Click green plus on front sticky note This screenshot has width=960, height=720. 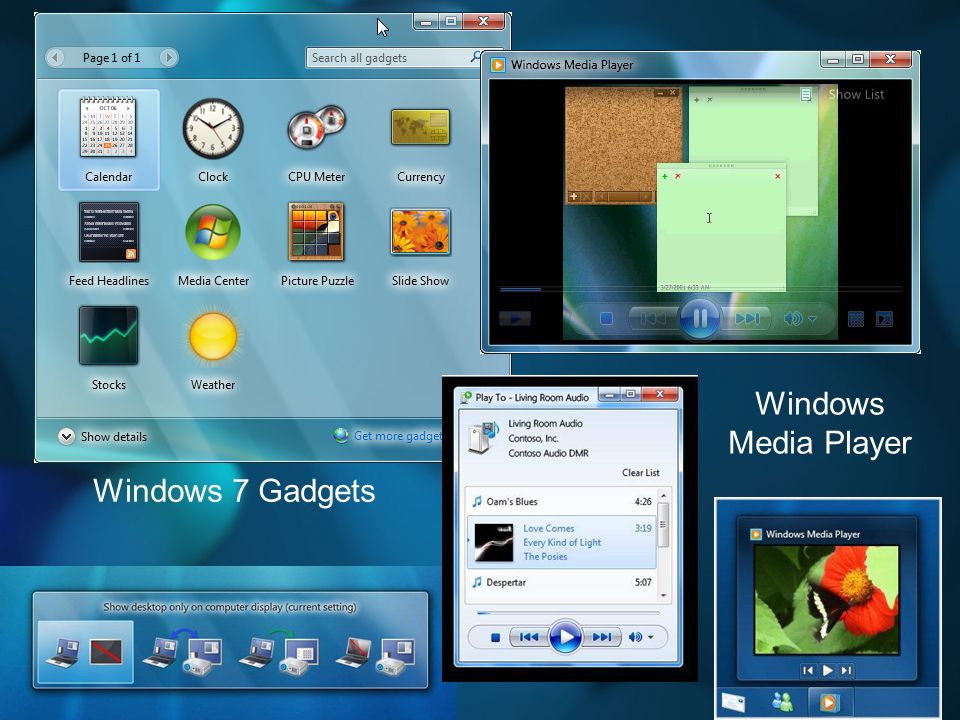[665, 176]
